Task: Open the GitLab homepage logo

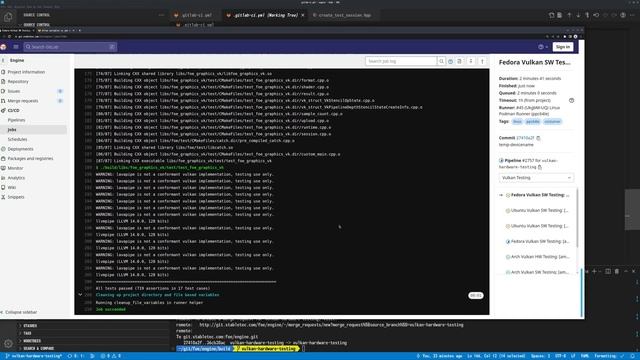Action: pos(4,47)
